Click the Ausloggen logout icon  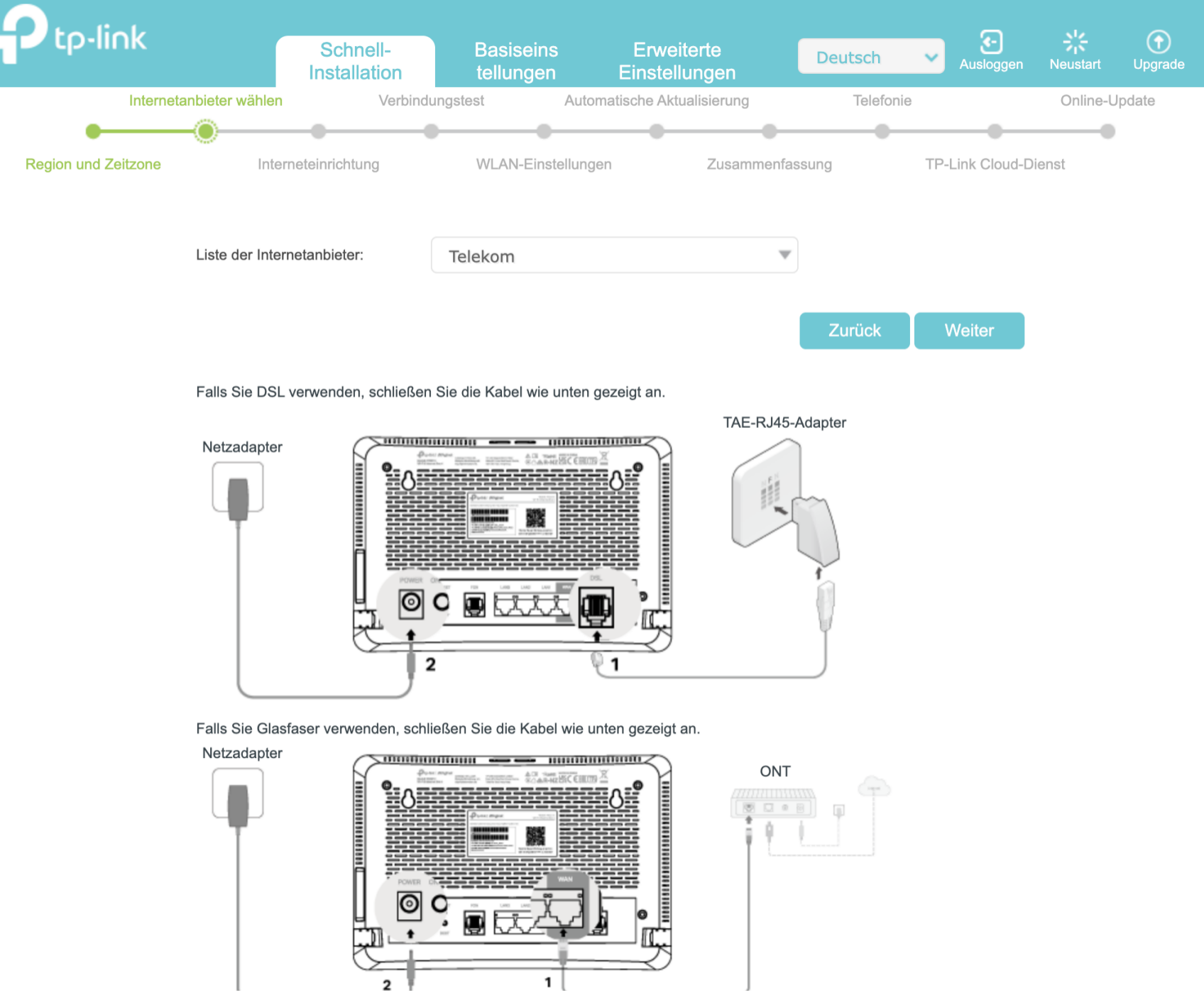pyautogui.click(x=991, y=43)
